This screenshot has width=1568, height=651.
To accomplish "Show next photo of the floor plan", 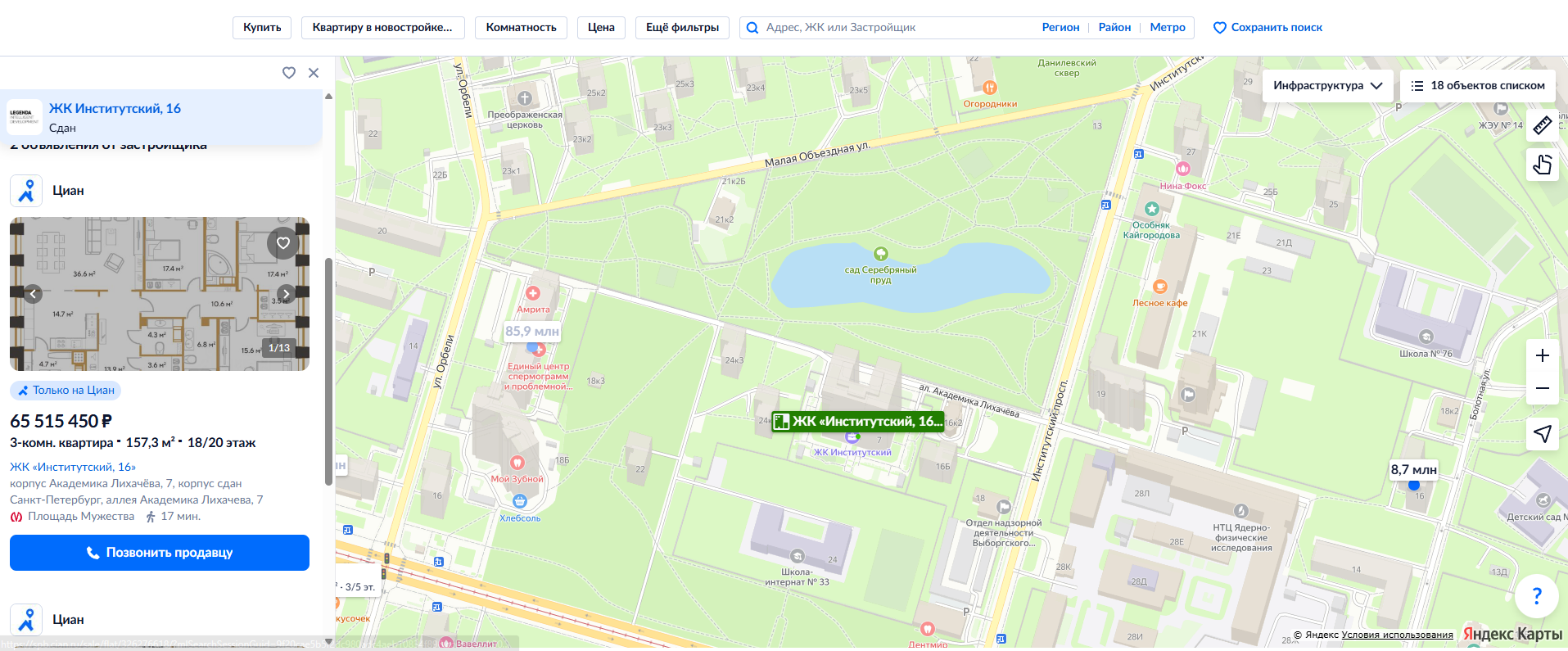I will click(x=286, y=293).
